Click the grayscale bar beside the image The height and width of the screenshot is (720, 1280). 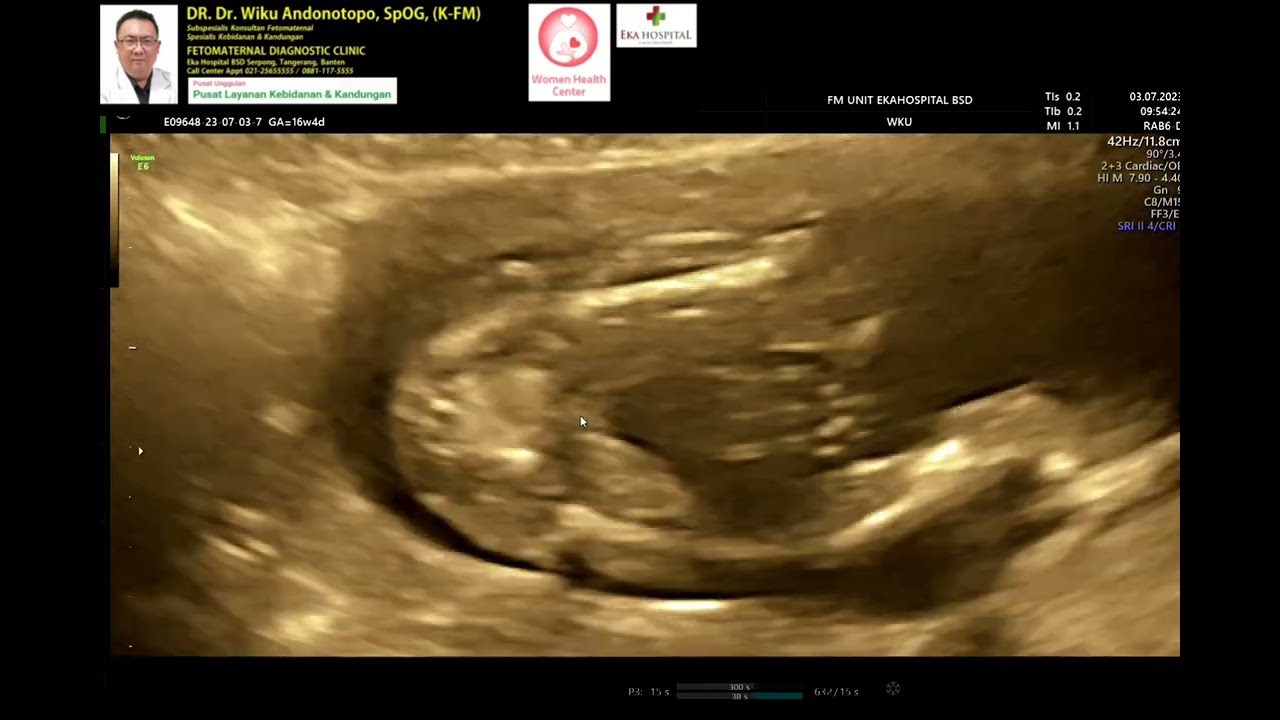click(114, 220)
